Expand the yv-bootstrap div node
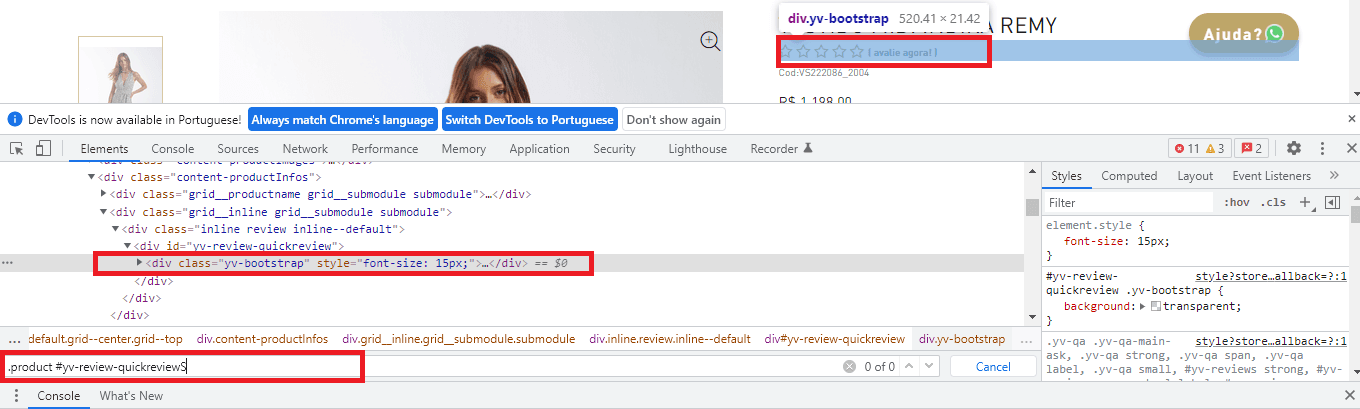1360x409 pixels. [x=139, y=263]
